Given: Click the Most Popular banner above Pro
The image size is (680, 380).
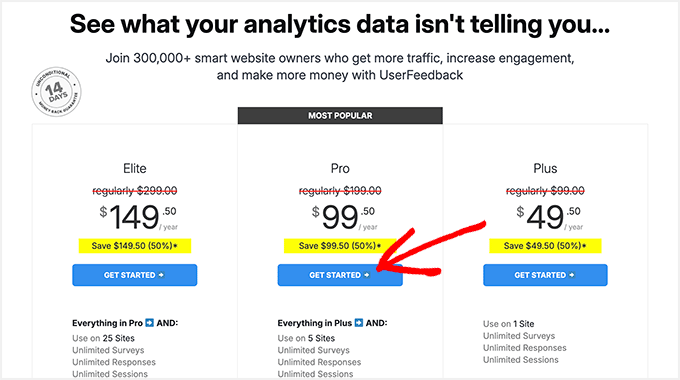Looking at the screenshot, I should (x=340, y=115).
